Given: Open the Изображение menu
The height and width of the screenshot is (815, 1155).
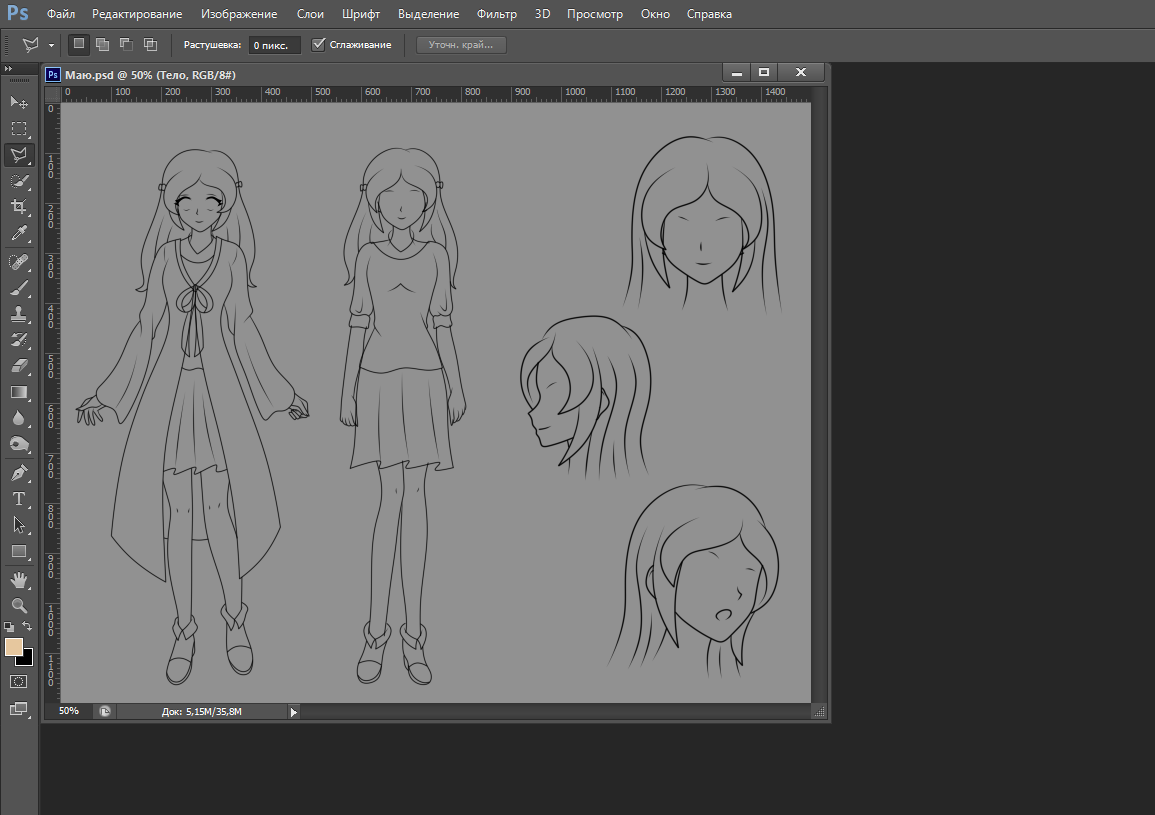Looking at the screenshot, I should tap(239, 14).
